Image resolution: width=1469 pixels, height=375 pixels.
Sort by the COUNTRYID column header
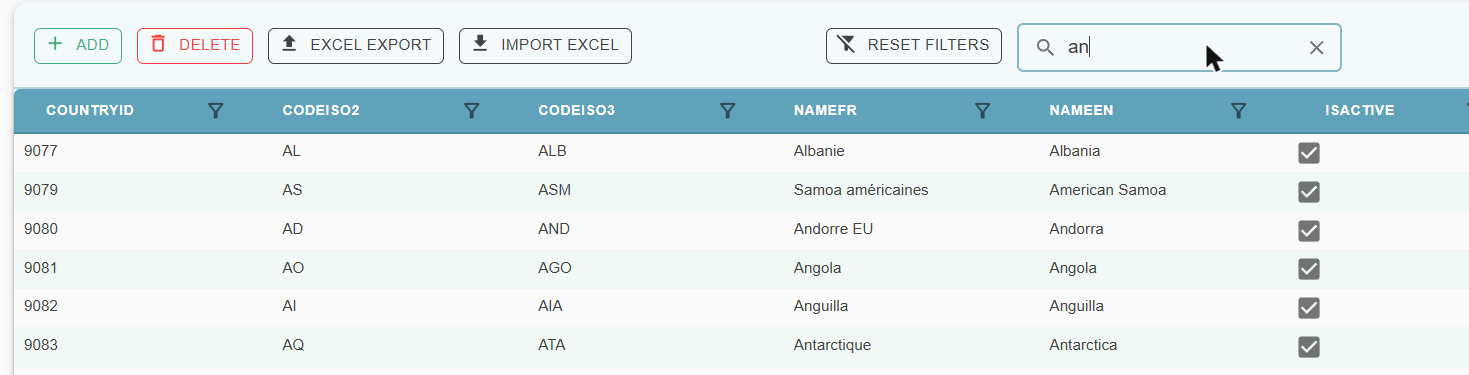pyautogui.click(x=90, y=111)
